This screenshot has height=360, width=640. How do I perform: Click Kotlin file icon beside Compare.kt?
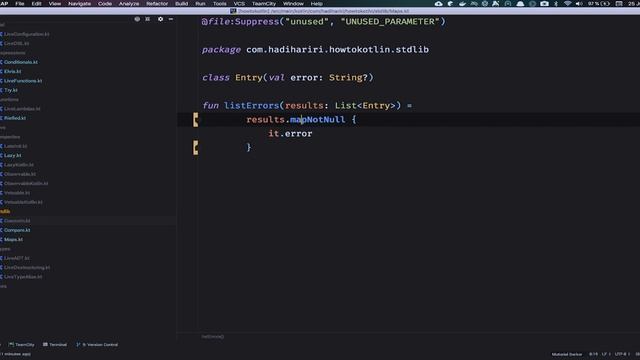tap(1, 230)
